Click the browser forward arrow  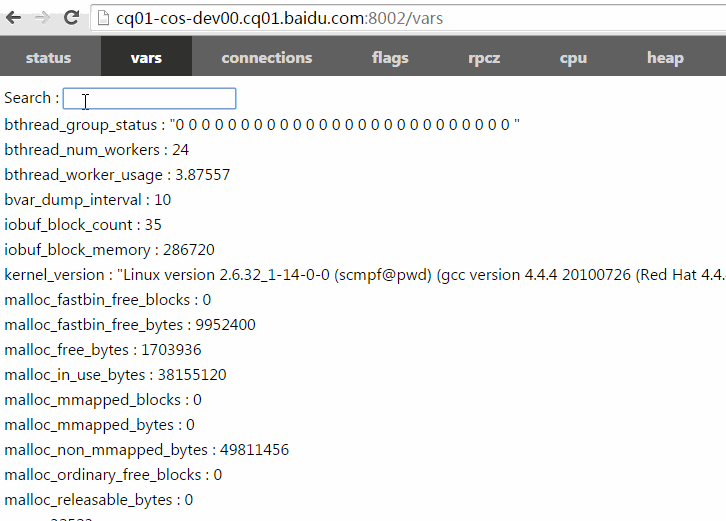click(x=42, y=18)
